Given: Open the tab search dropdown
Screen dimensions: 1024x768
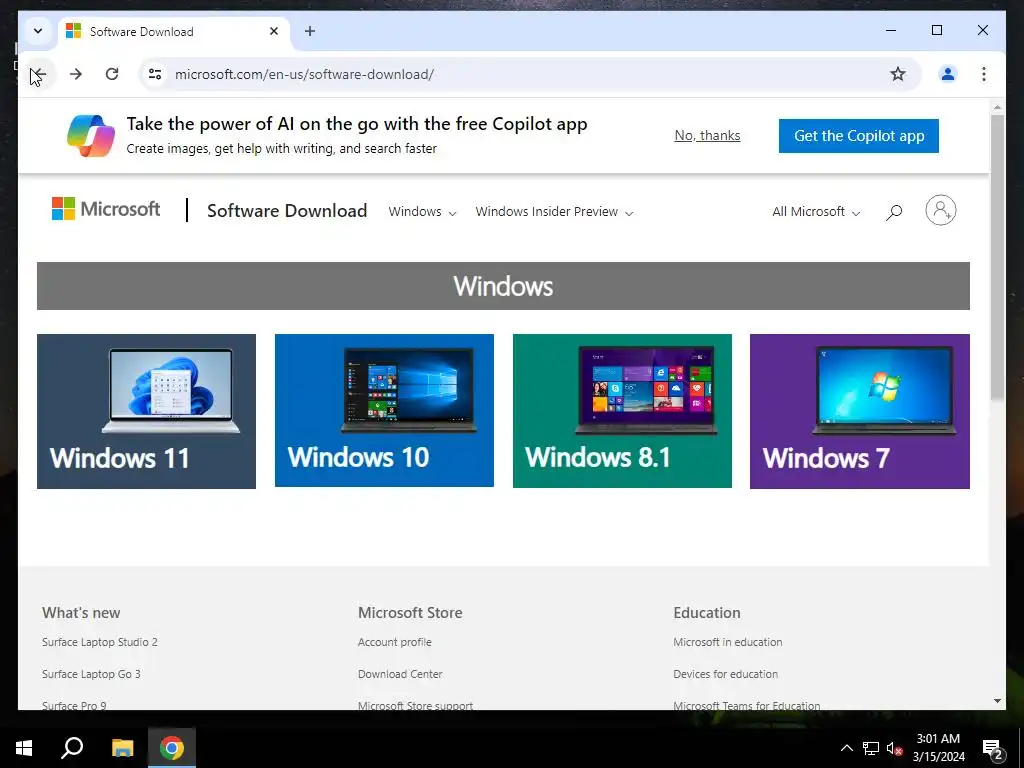Looking at the screenshot, I should tap(38, 31).
